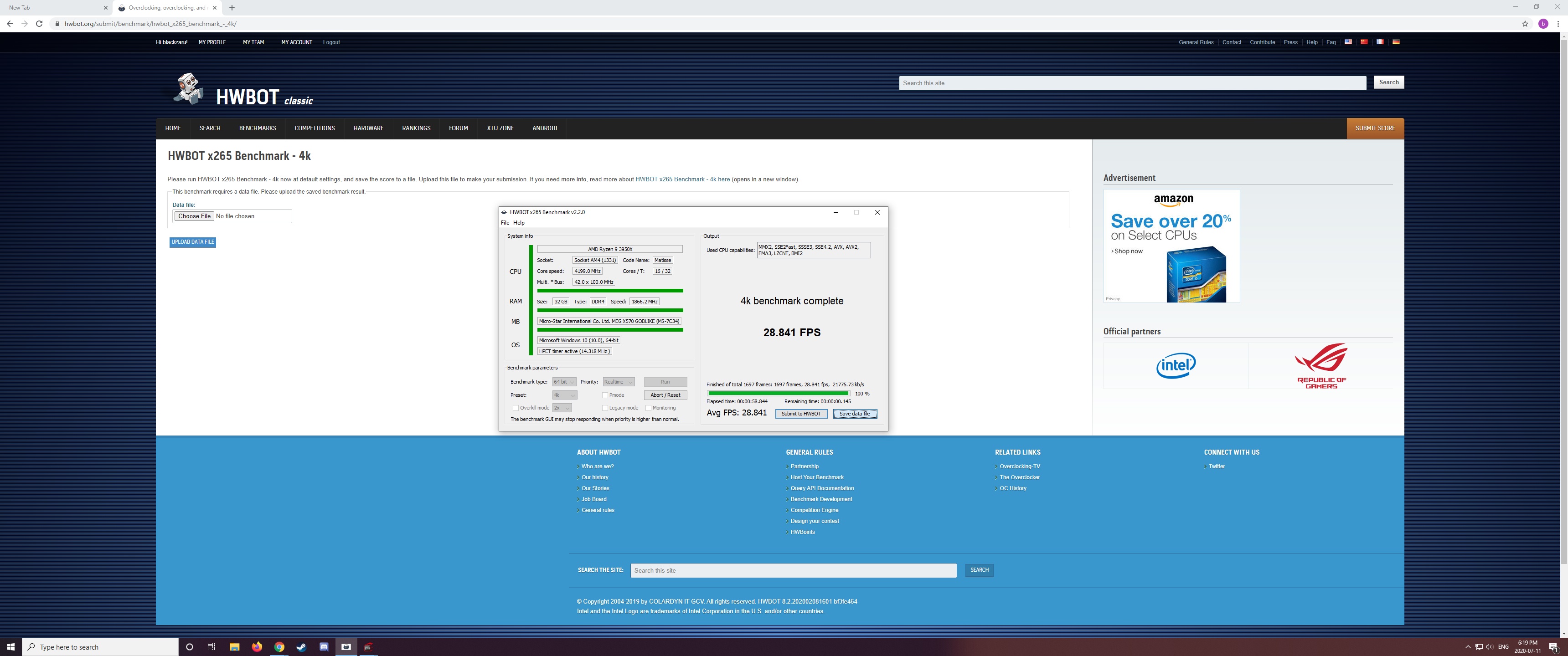Viewport: 1568px width, 656px height.
Task: Open the Priority Realtime dropdown
Action: coord(619,382)
